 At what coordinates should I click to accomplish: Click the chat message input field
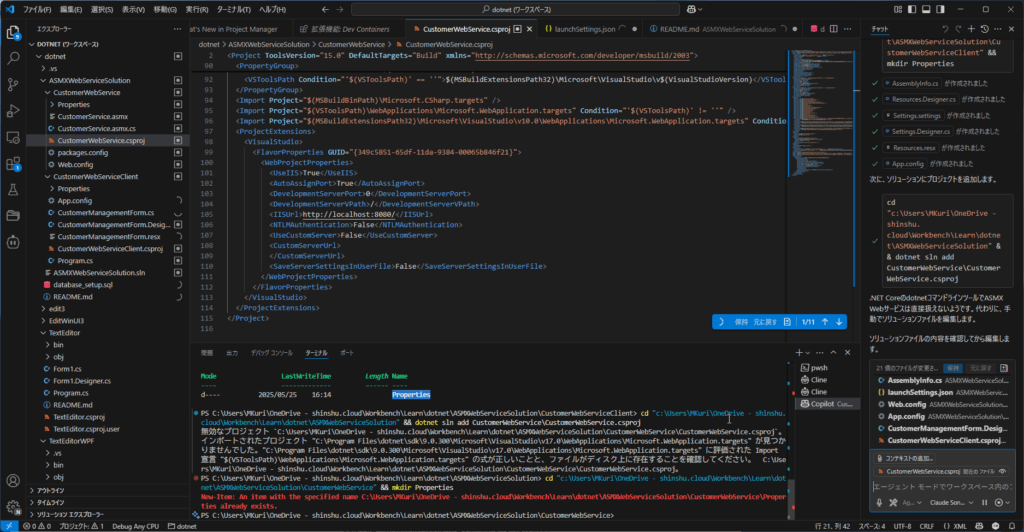(x=942, y=486)
